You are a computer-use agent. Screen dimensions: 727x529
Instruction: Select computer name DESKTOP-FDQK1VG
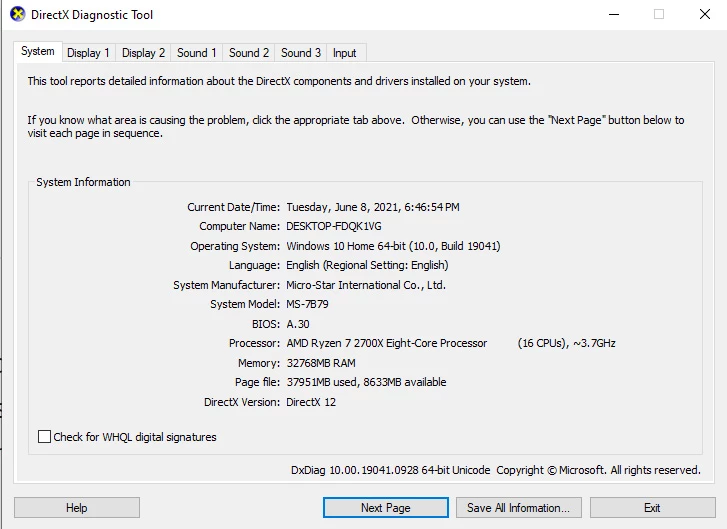pyautogui.click(x=334, y=226)
